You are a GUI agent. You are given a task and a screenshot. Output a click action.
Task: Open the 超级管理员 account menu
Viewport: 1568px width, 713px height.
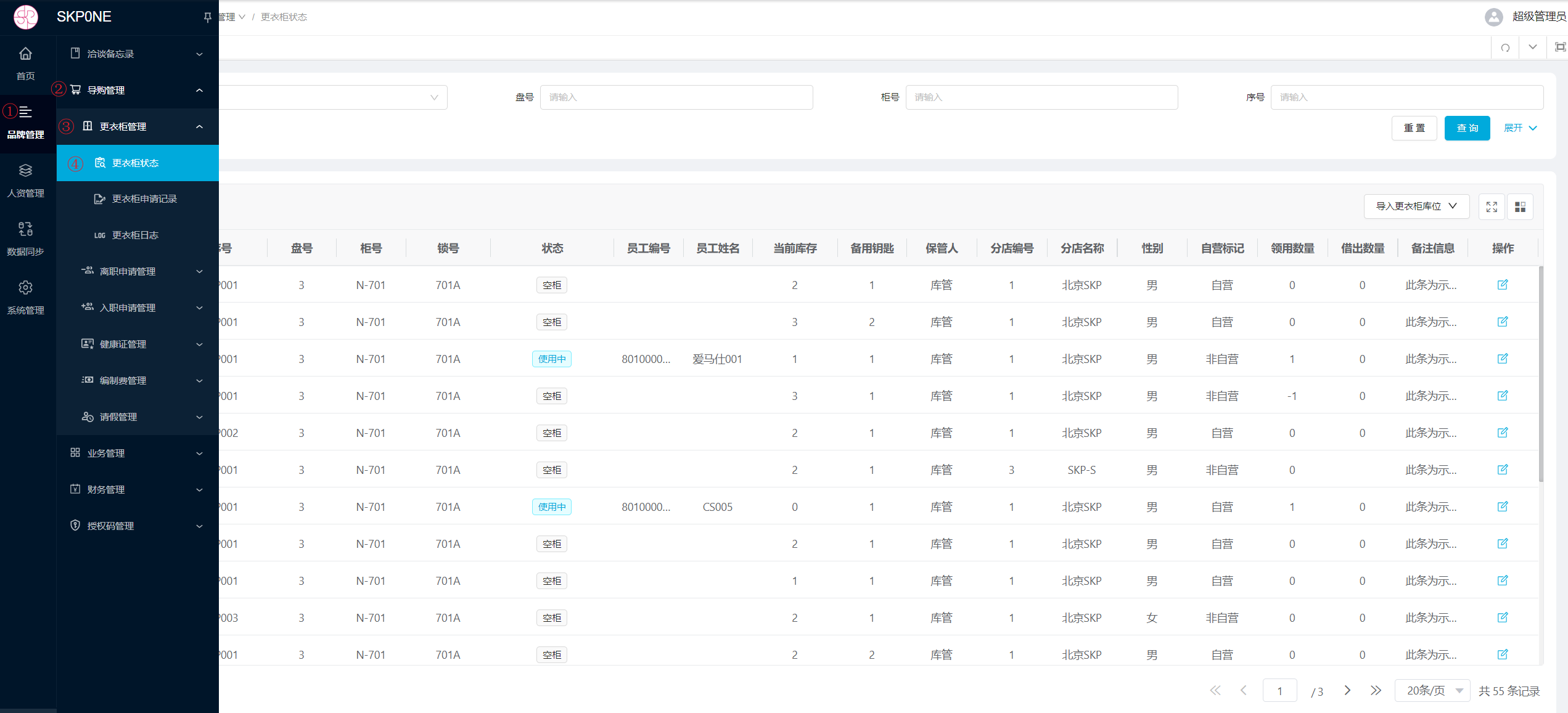(1538, 17)
